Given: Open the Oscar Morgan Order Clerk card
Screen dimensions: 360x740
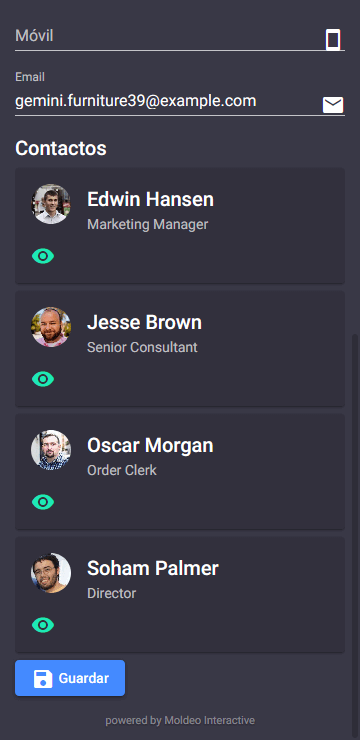Looking at the screenshot, I should click(180, 471).
